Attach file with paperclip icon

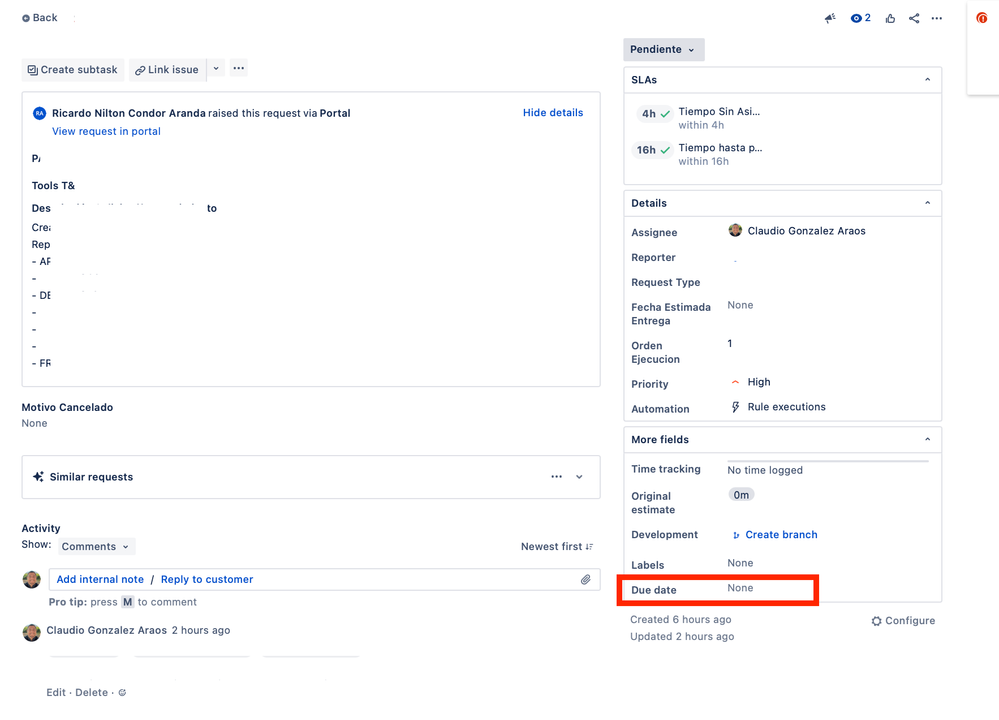[x=586, y=580]
